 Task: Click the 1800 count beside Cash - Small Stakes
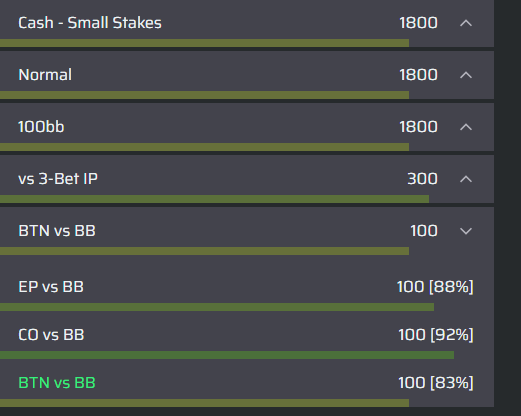coord(418,23)
